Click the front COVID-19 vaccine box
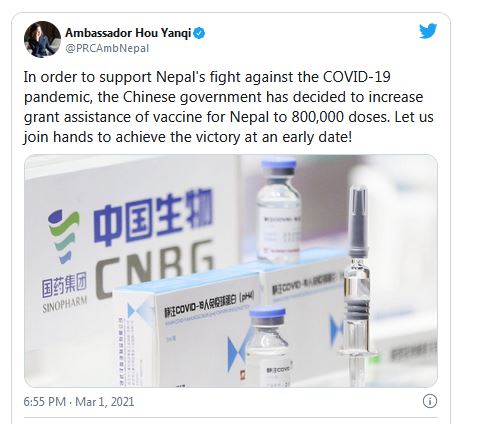Screen dimensions: 489x424 (x=187, y=332)
